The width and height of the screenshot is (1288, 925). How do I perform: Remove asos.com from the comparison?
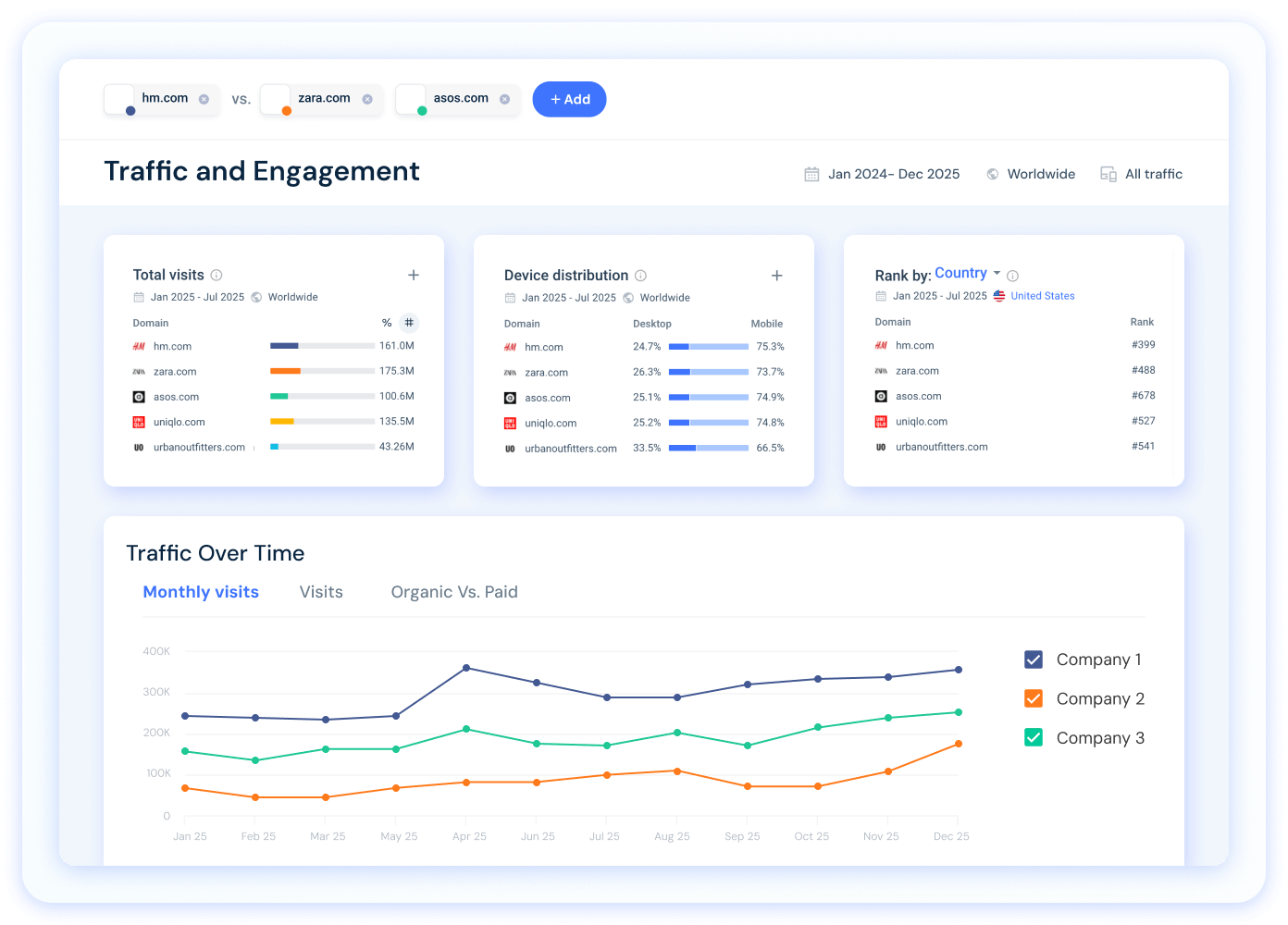click(504, 98)
